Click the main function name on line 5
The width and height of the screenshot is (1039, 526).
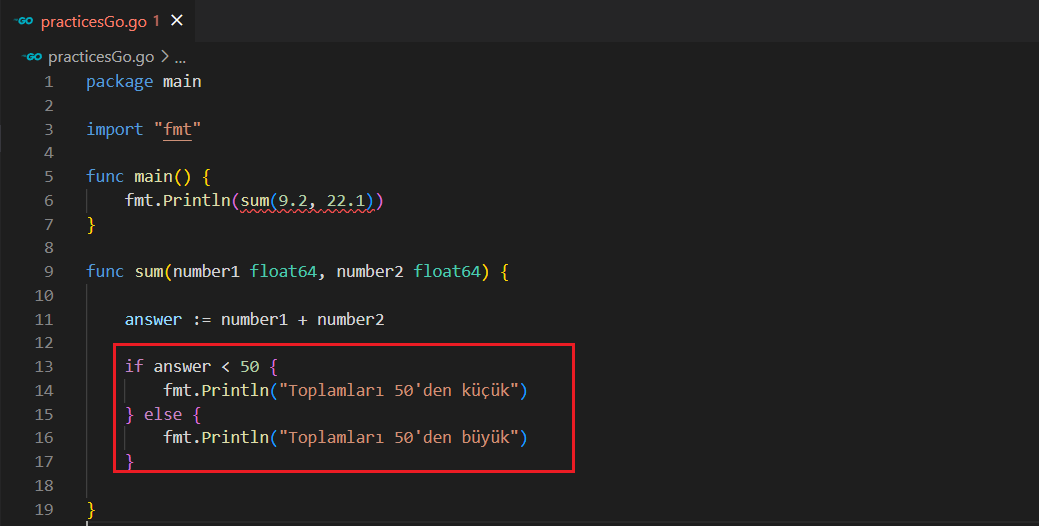[153, 176]
